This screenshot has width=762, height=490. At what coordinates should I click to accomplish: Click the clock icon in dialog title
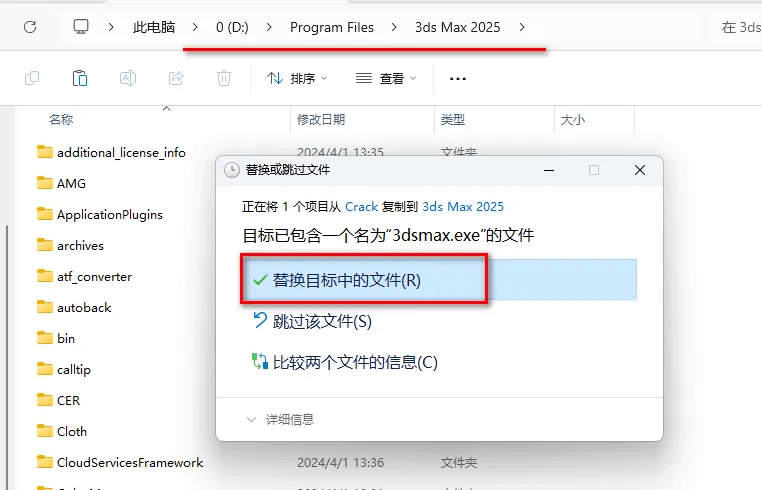pyautogui.click(x=232, y=170)
